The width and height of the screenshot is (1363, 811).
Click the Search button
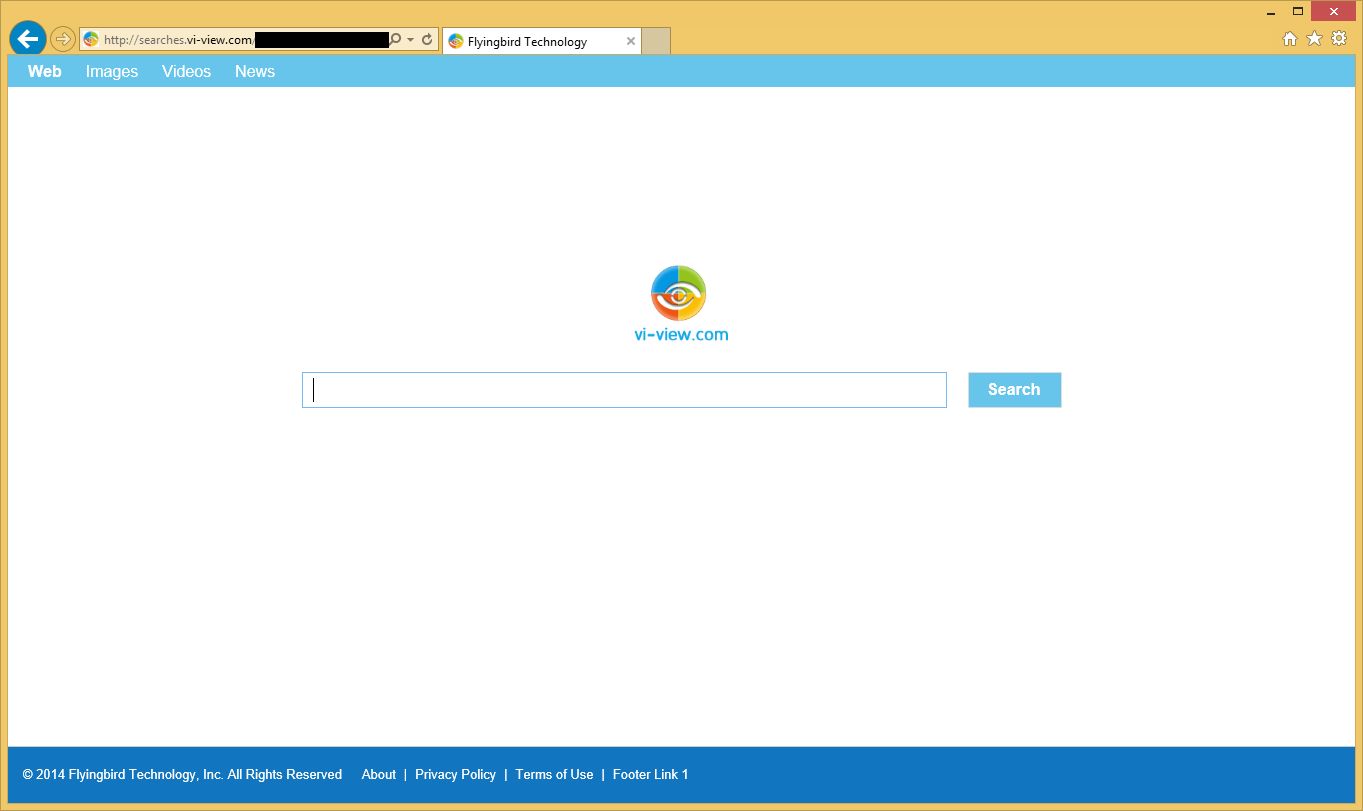coord(1014,389)
